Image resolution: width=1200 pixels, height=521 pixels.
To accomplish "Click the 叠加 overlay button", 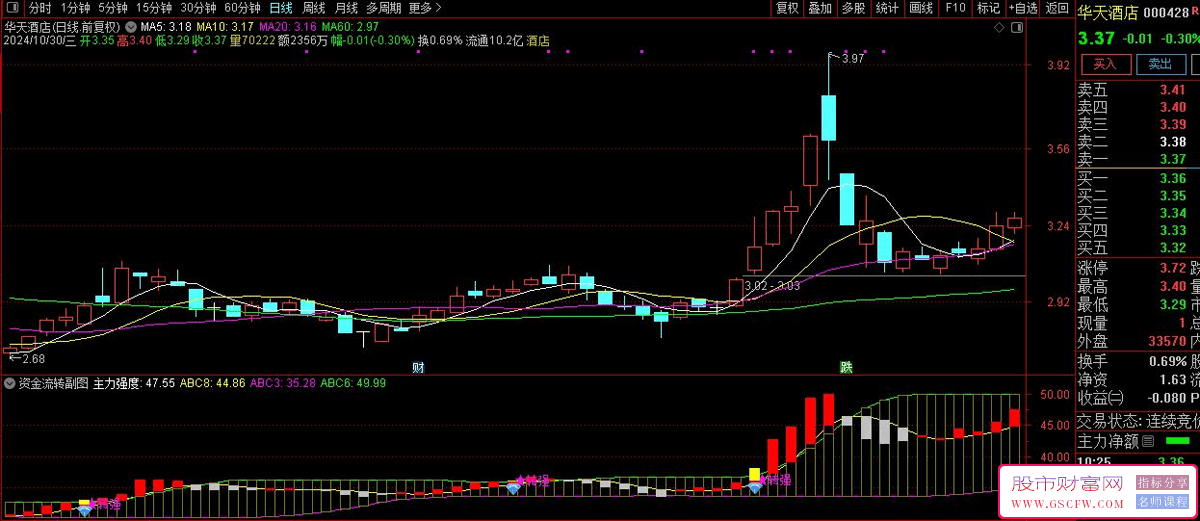I will [x=820, y=7].
